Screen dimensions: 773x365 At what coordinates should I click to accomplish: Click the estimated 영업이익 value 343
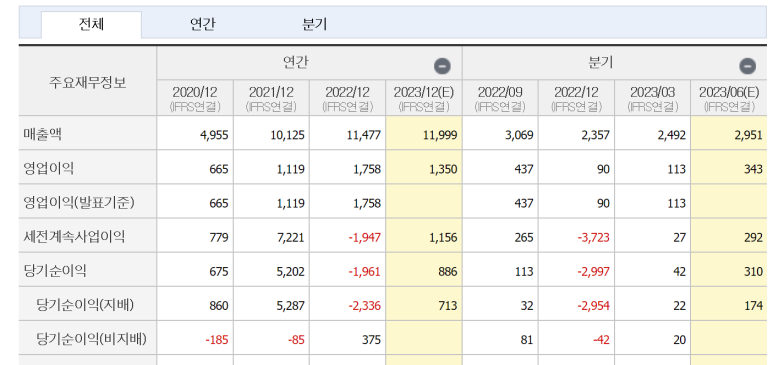coord(754,169)
